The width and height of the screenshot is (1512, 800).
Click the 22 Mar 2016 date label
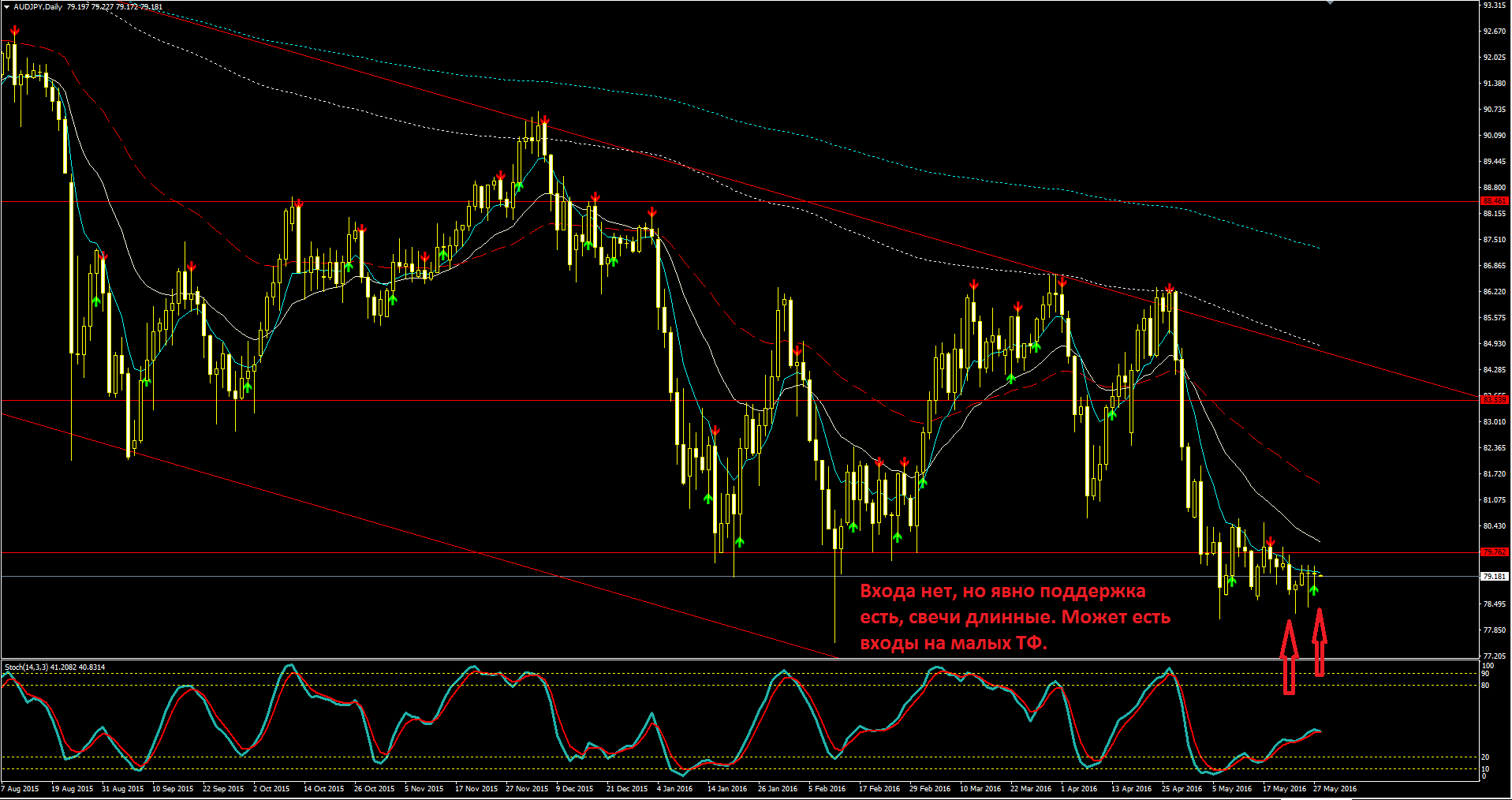click(1031, 789)
